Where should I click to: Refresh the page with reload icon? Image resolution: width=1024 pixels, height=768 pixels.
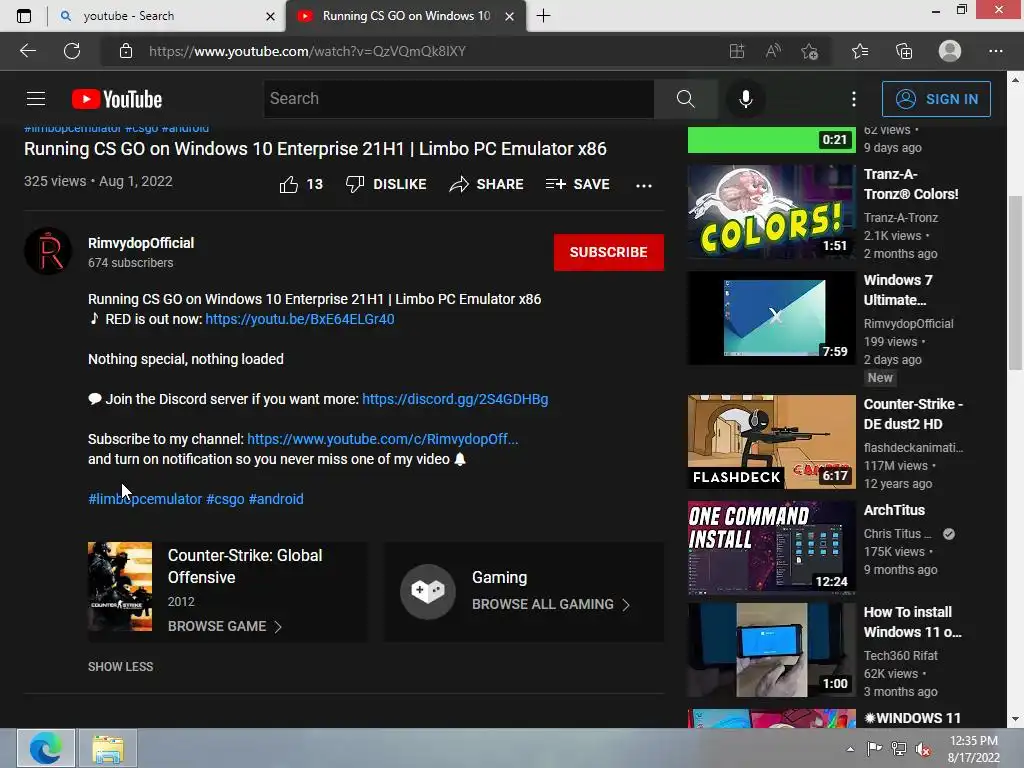[72, 51]
